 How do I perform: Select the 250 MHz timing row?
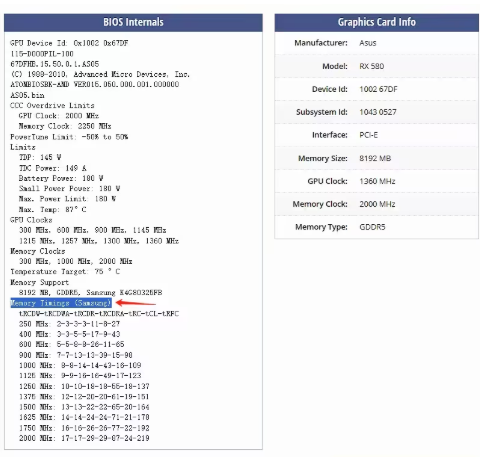pos(69,324)
